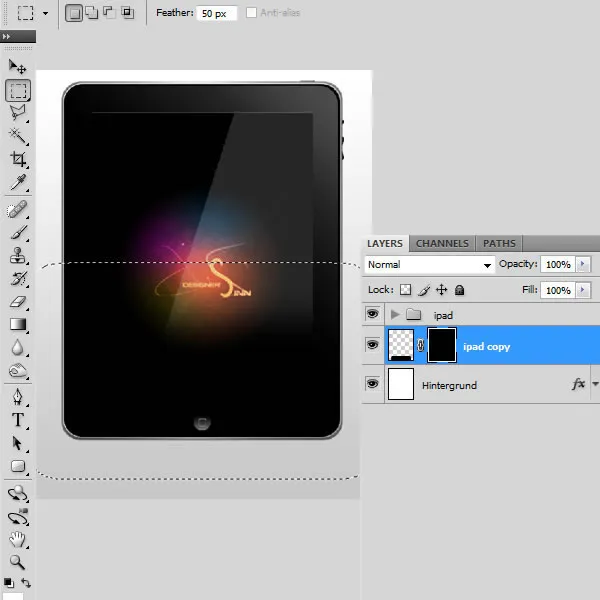
Task: Hide the ipad copy layer
Action: 372,345
